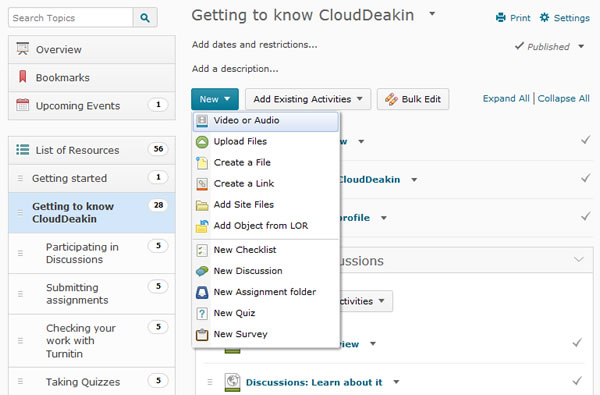This screenshot has width=600, height=395.
Task: Click the completion checkmark in the CloudDeakin topic row
Action: [585, 178]
